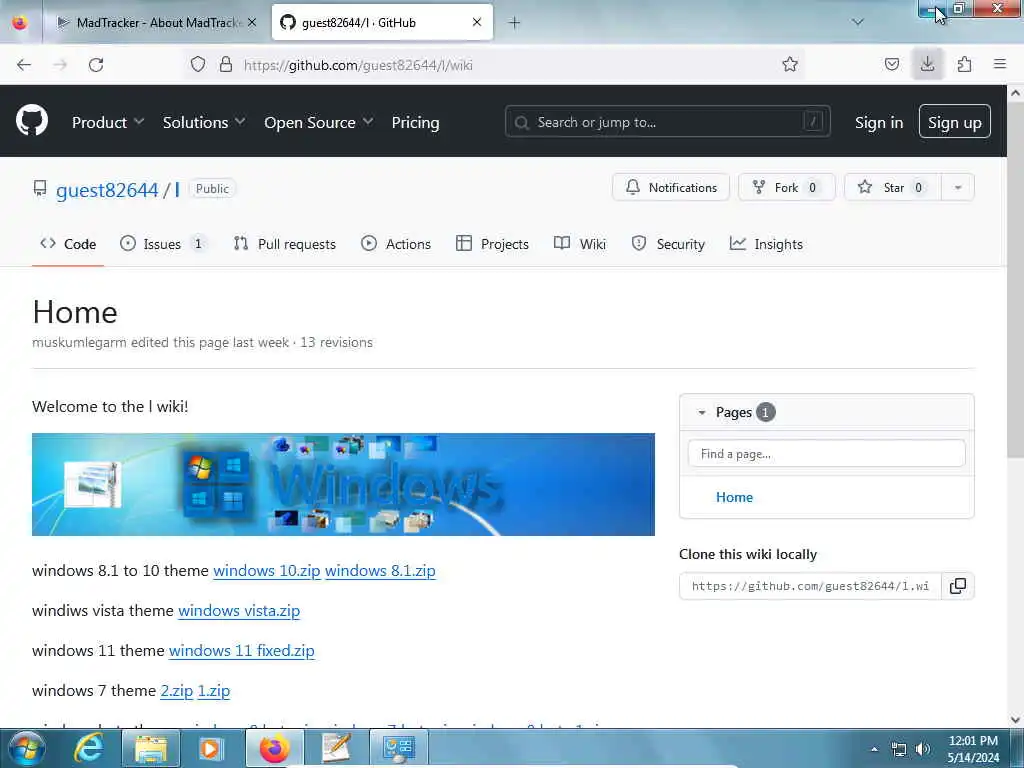Click the Firefox forward arrow

pos(60,65)
